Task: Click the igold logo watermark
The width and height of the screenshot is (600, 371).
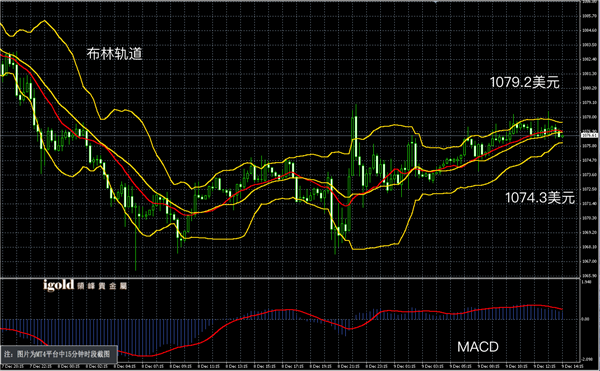Action: (x=85, y=285)
